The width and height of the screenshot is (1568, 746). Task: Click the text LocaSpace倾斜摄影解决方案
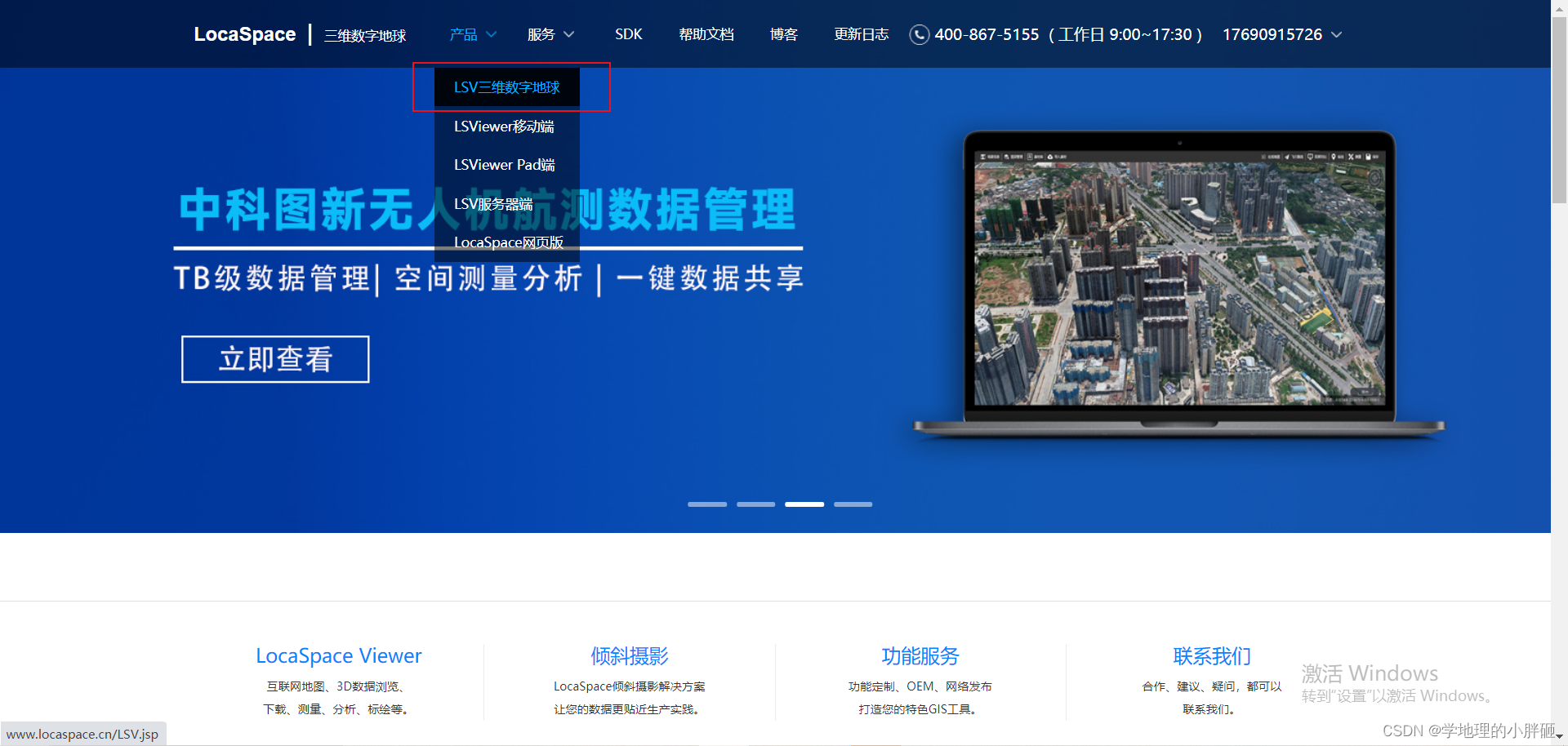tap(629, 686)
